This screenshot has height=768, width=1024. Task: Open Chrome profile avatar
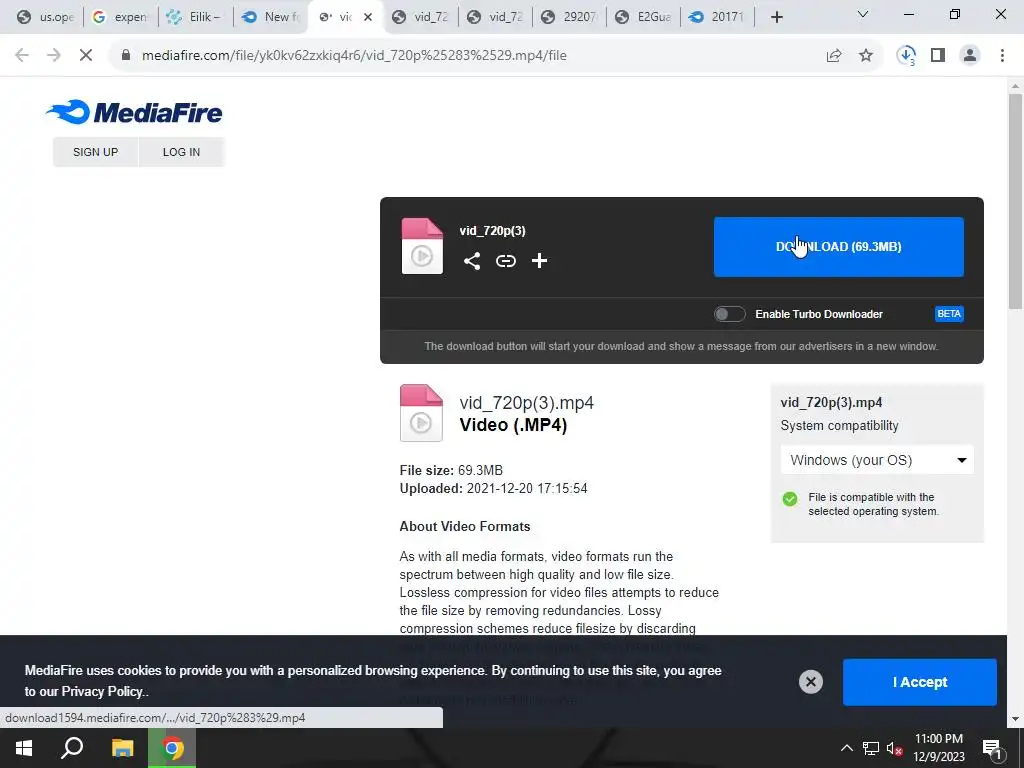coord(970,56)
